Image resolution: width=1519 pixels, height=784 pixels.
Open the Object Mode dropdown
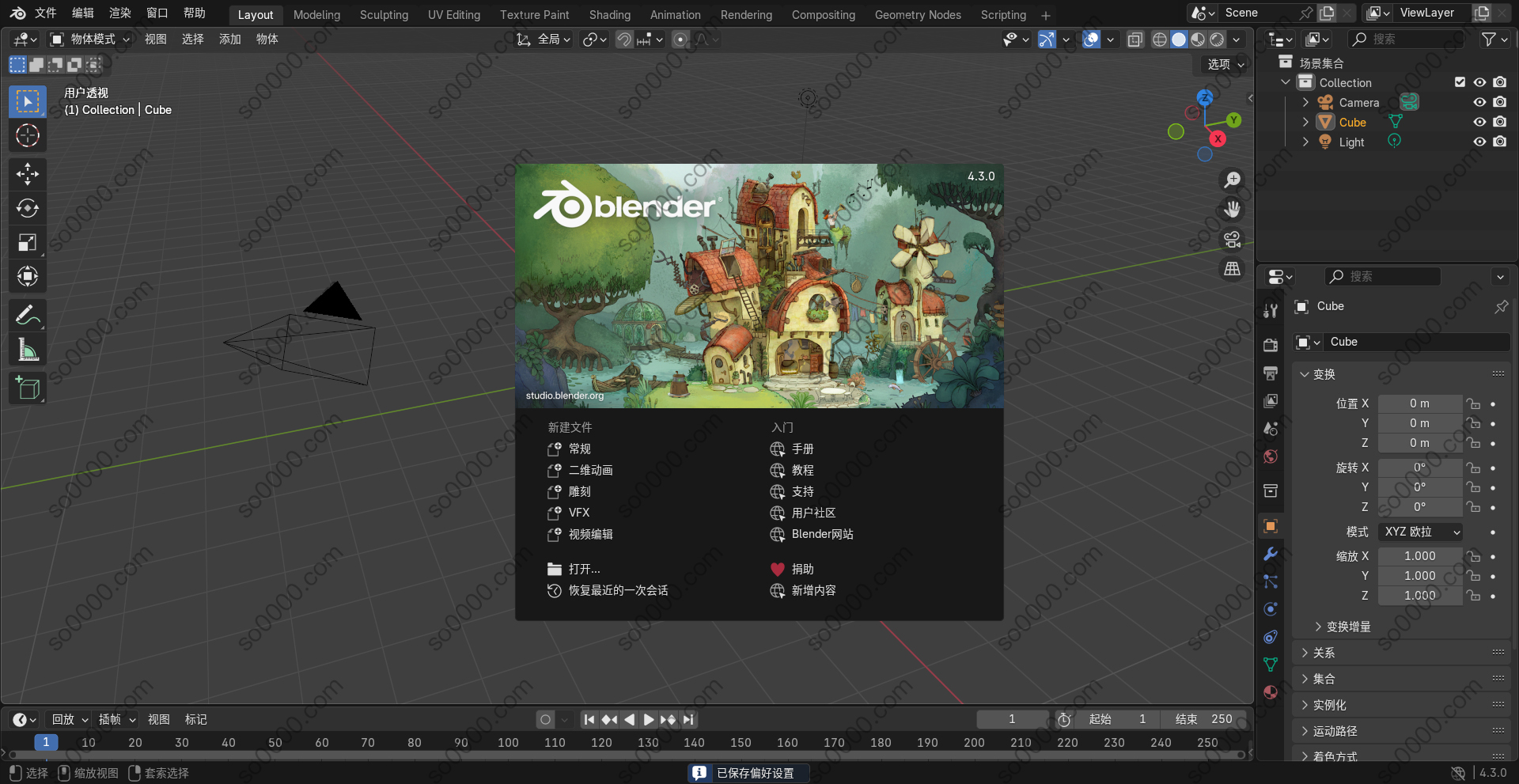[90, 39]
